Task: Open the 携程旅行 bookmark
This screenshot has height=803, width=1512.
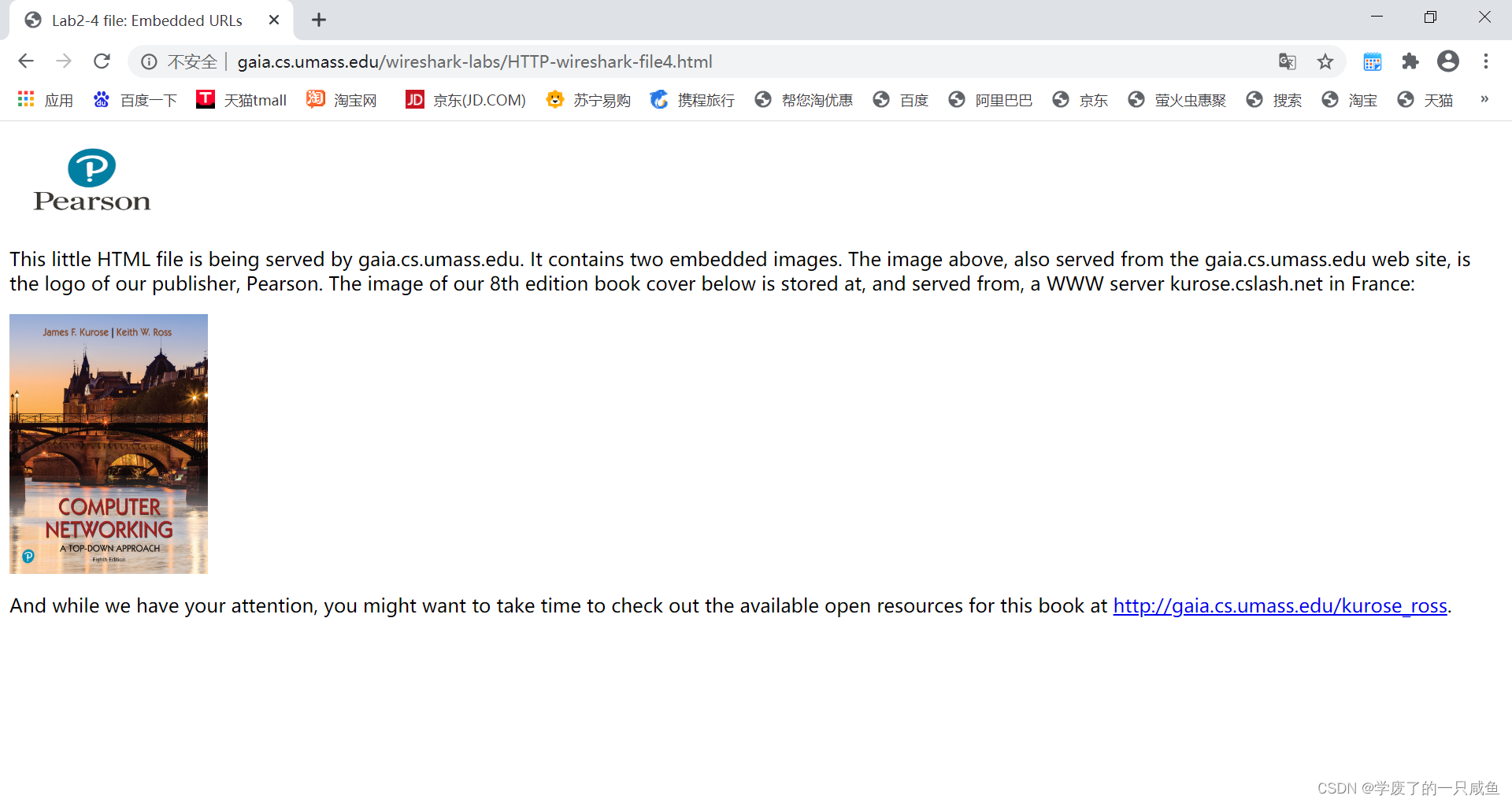Action: (692, 100)
